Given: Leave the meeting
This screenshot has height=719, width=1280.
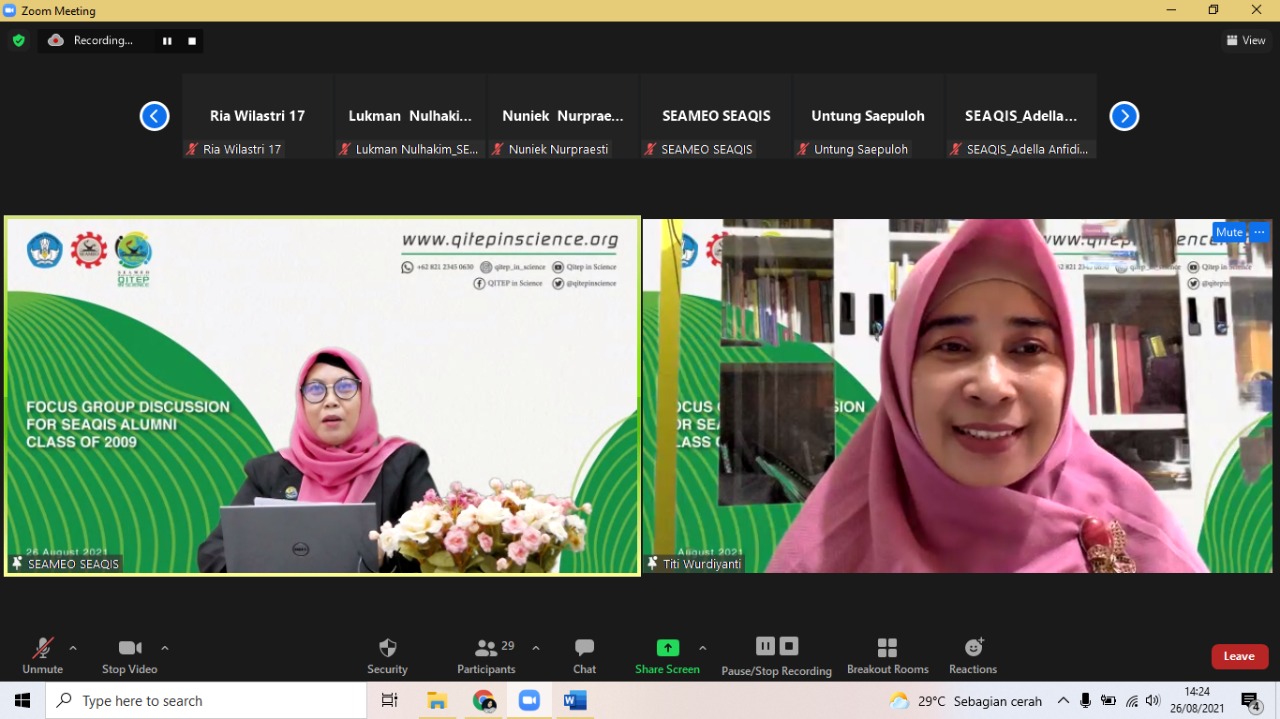Looking at the screenshot, I should click(1239, 656).
